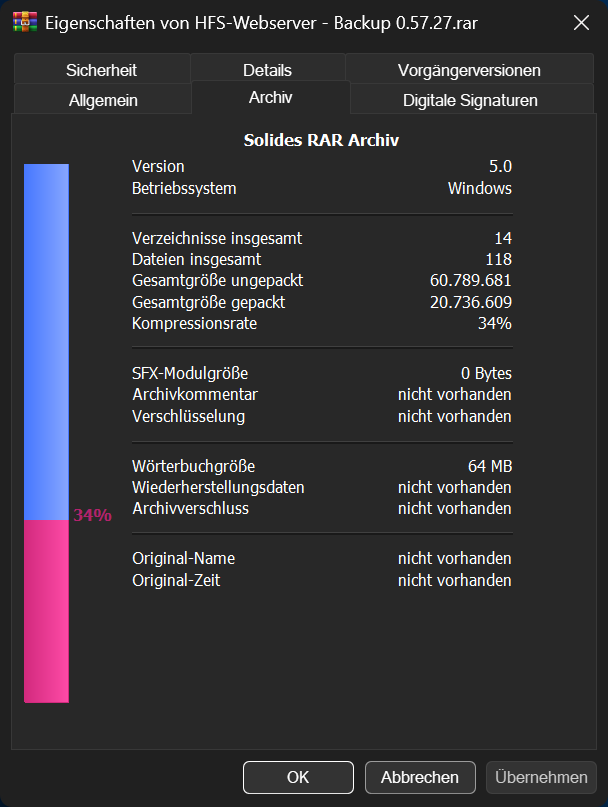Click the pink section of the compression bar

(46, 610)
